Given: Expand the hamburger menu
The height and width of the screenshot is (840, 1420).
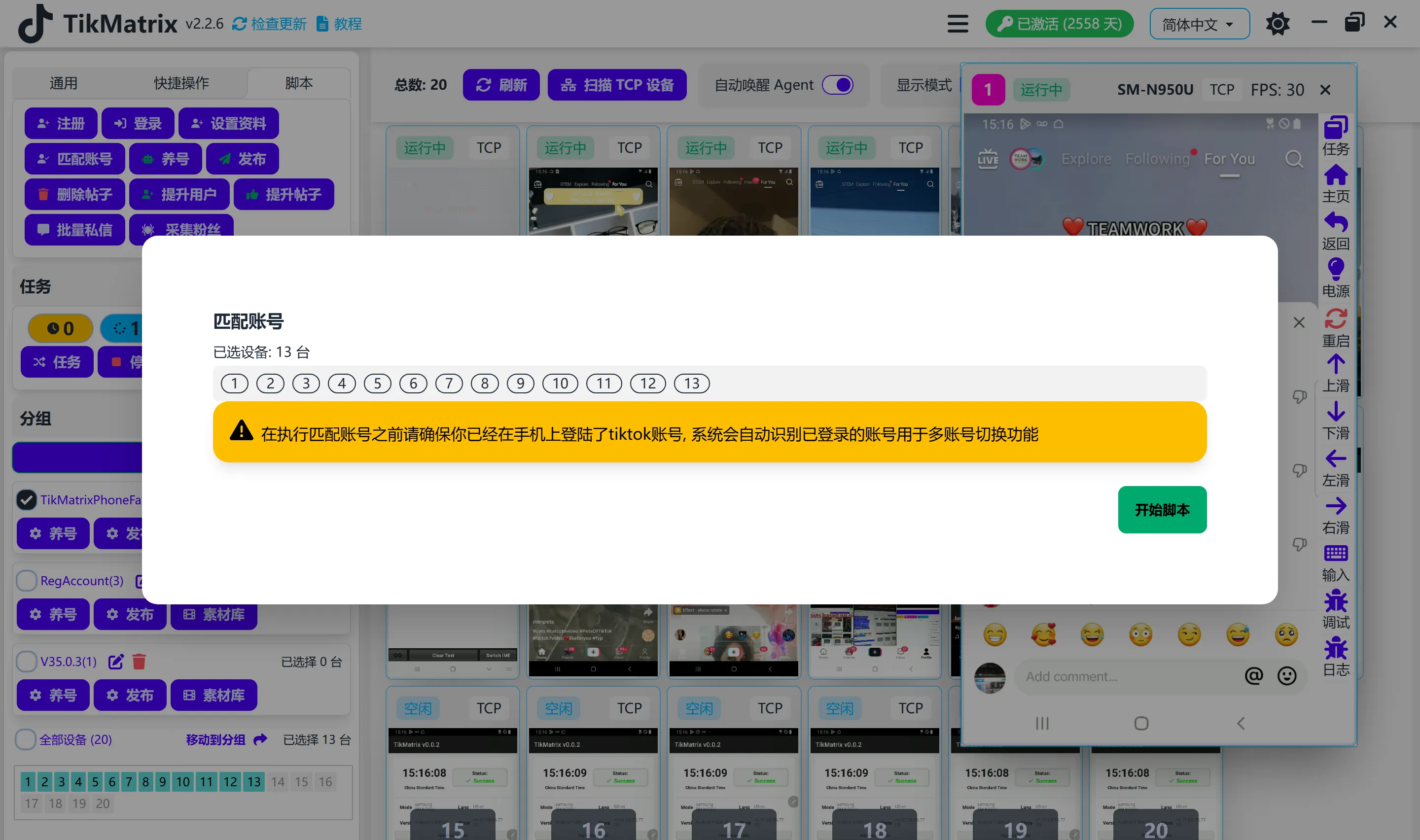Looking at the screenshot, I should tap(957, 23).
